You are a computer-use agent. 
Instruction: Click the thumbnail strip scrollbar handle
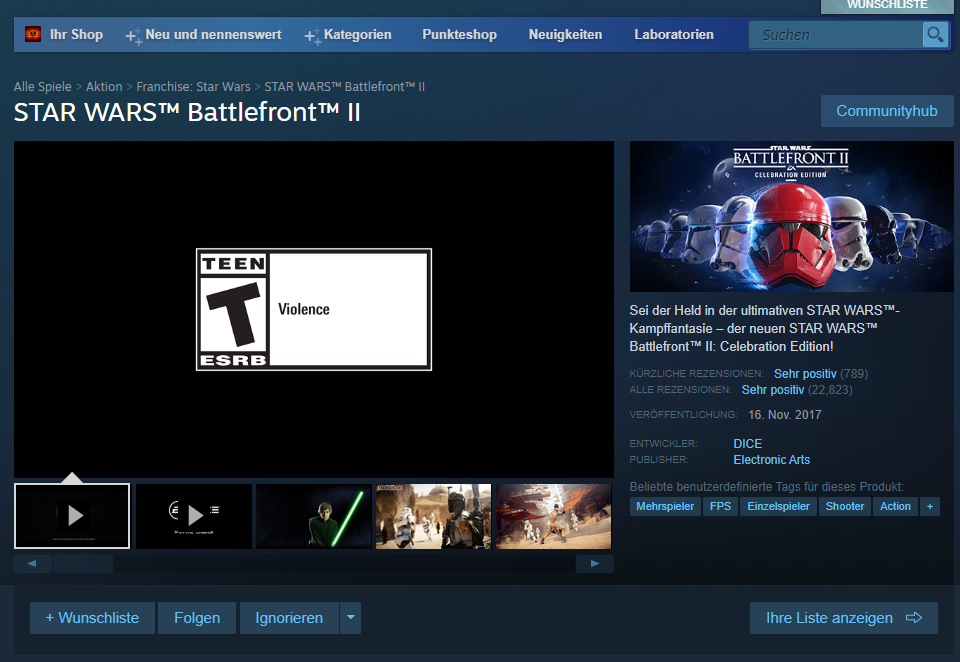83,563
